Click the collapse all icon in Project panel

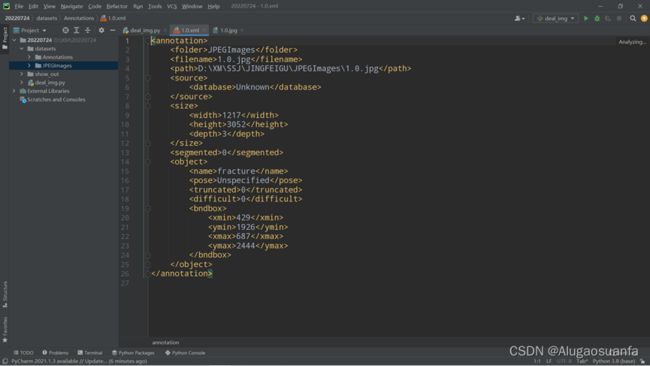87,30
